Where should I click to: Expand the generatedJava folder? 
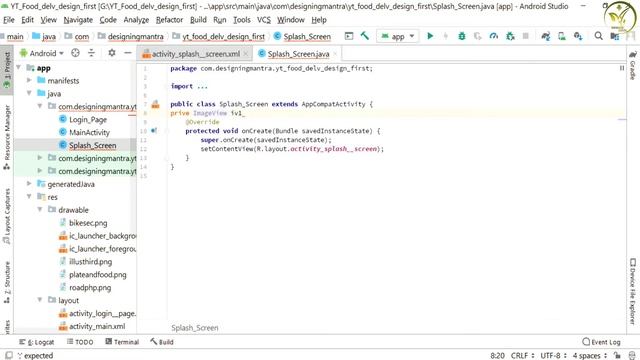pyautogui.click(x=29, y=184)
